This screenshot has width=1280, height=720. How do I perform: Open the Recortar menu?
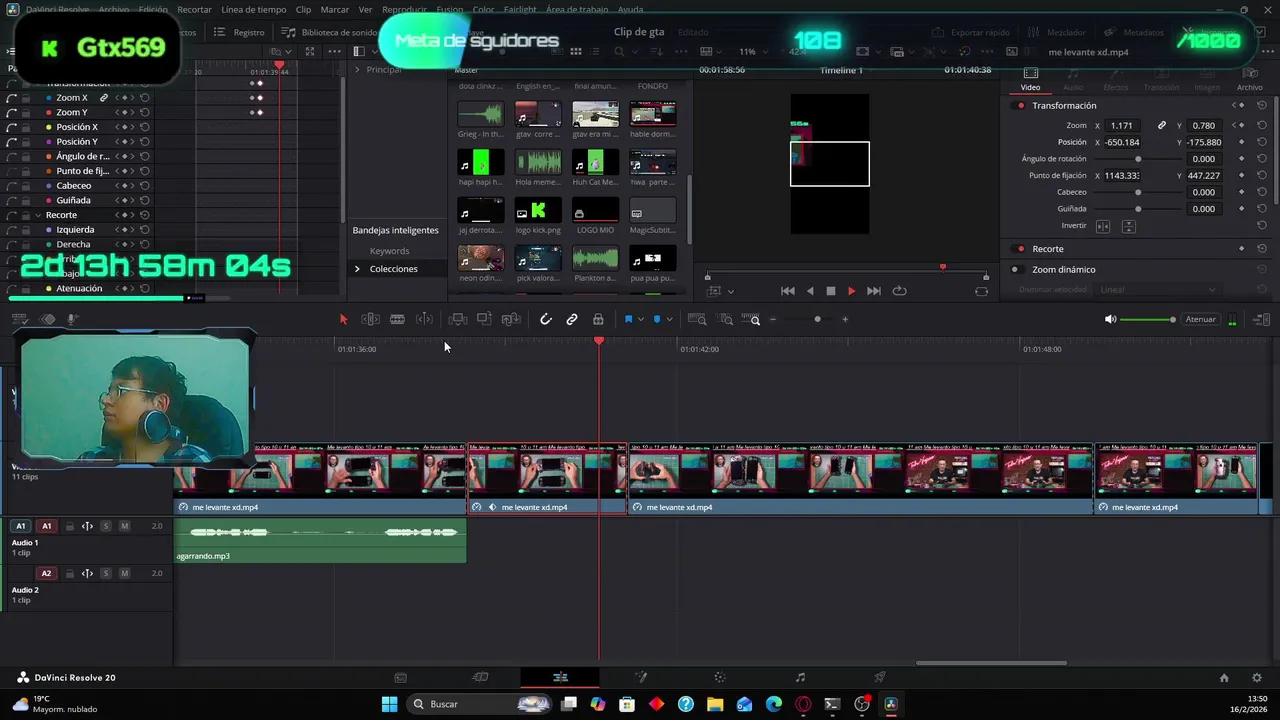(x=194, y=9)
